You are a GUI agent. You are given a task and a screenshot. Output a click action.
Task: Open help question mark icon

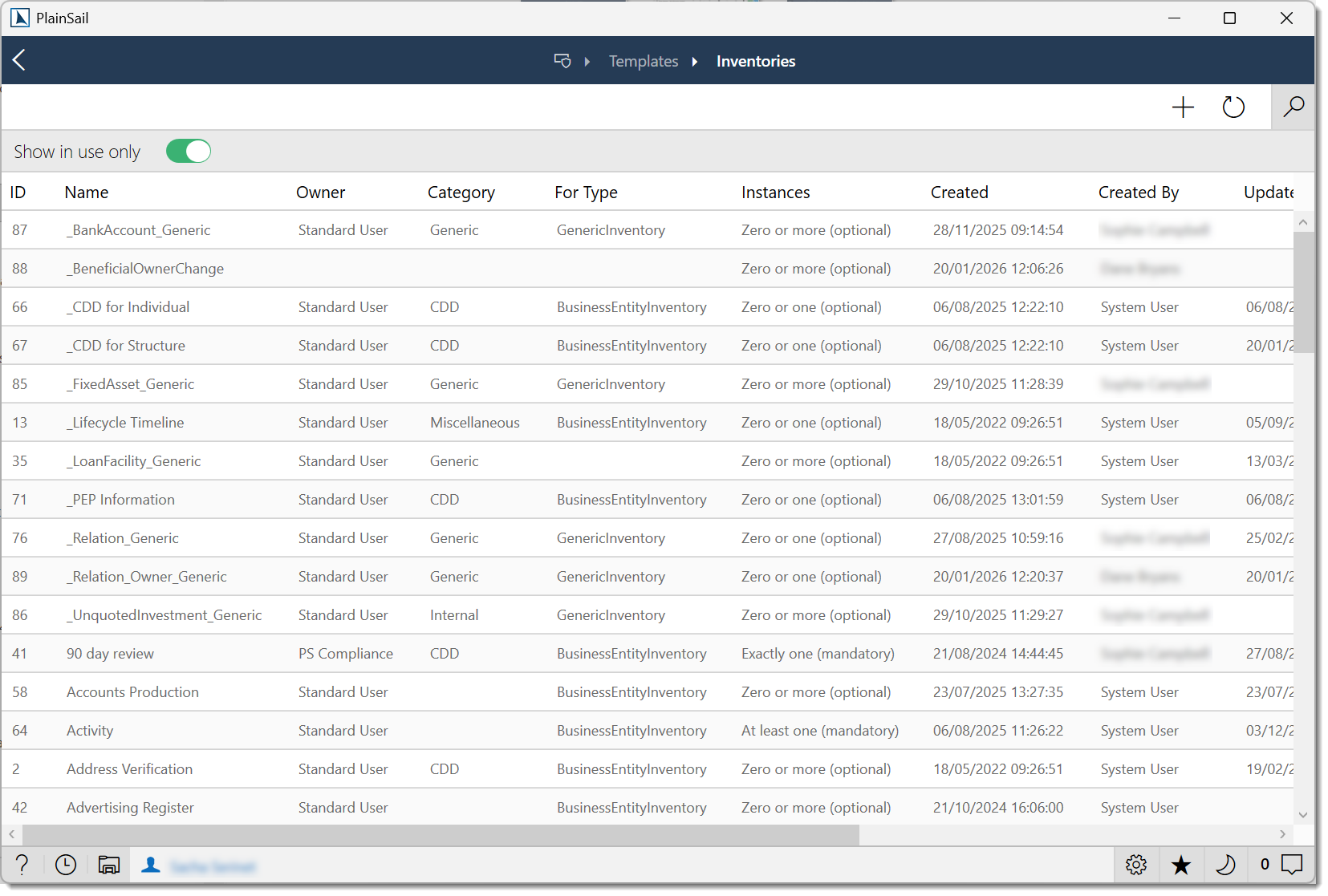[x=22, y=865]
